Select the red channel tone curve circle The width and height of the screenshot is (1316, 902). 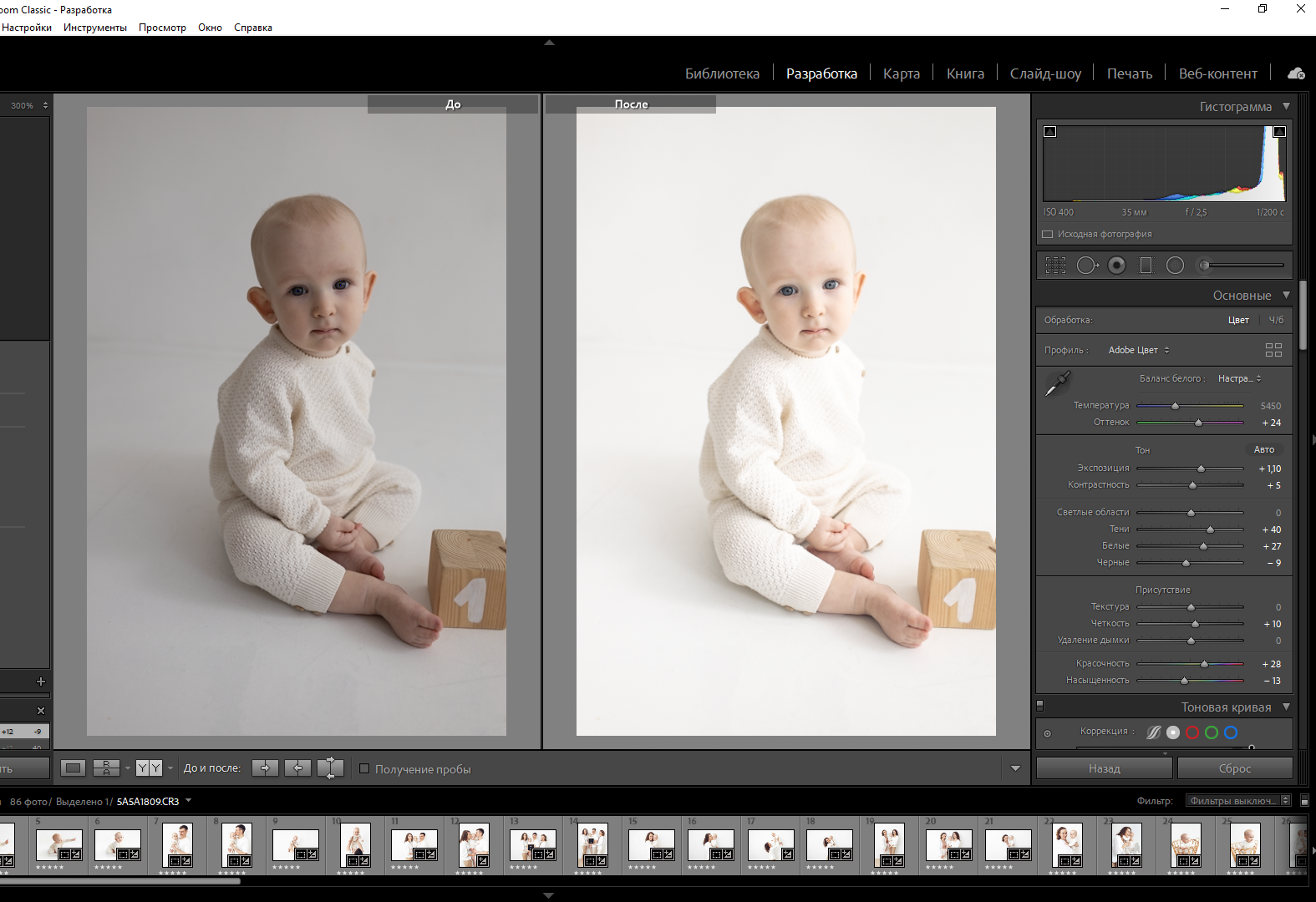1192,732
